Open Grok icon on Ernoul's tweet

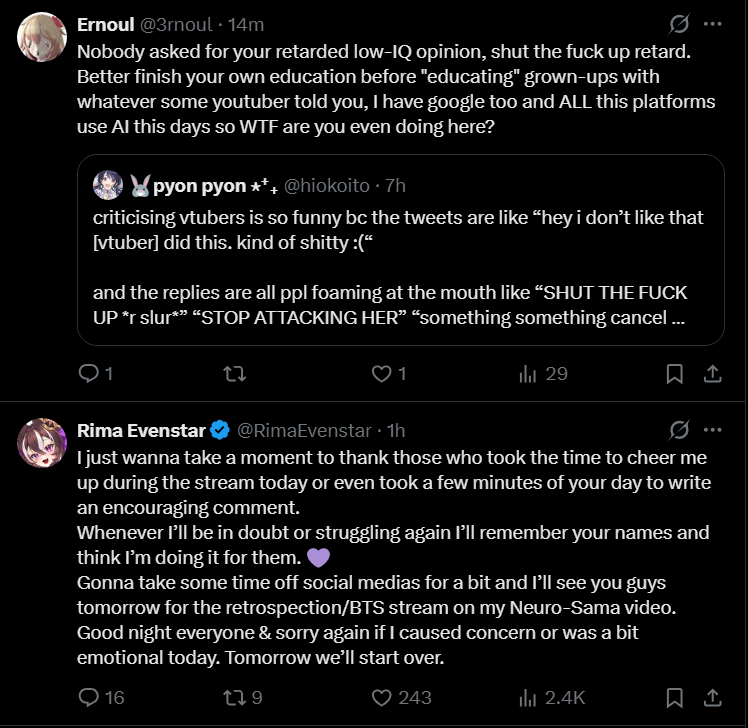click(x=678, y=23)
